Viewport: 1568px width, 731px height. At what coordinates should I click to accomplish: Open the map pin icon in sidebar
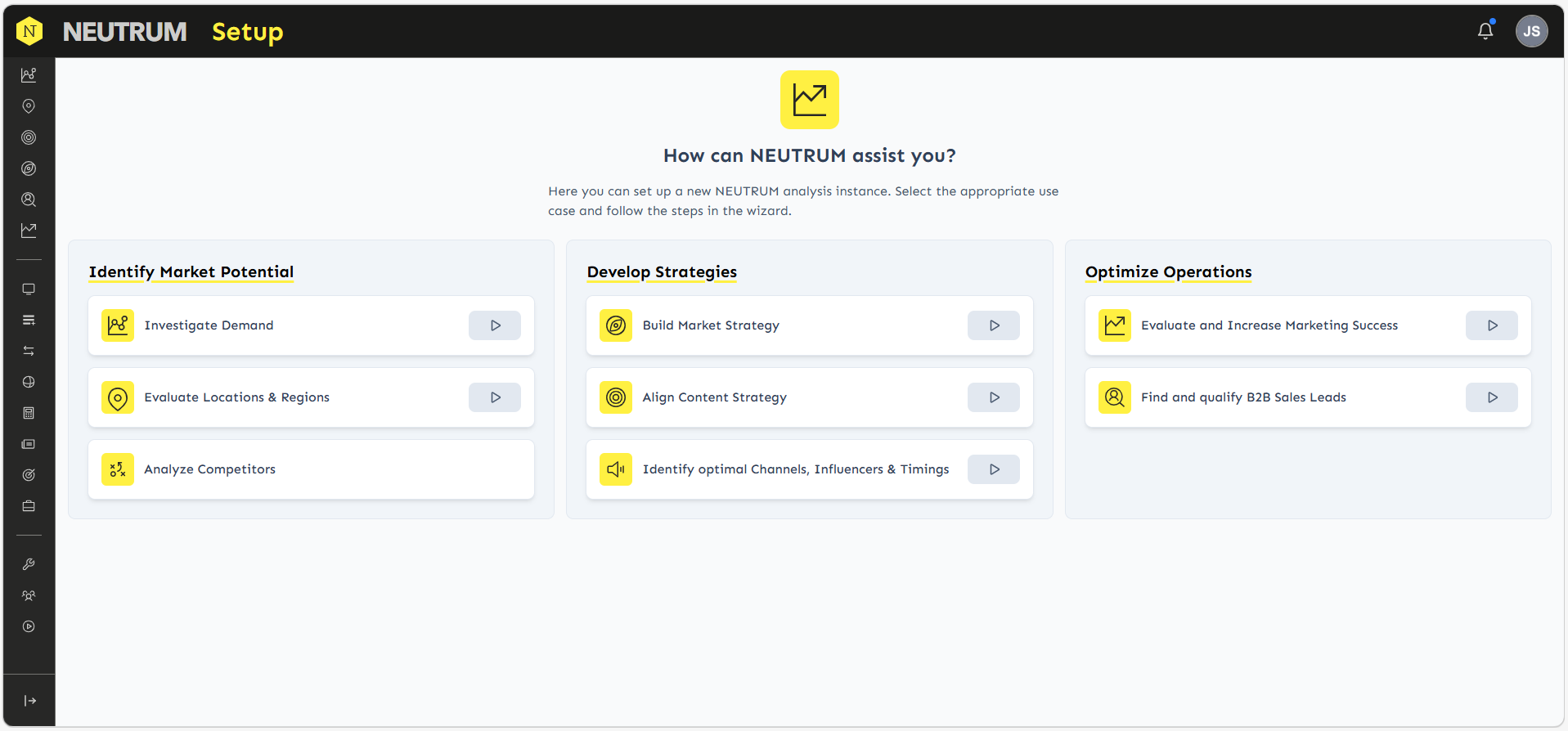coord(29,106)
